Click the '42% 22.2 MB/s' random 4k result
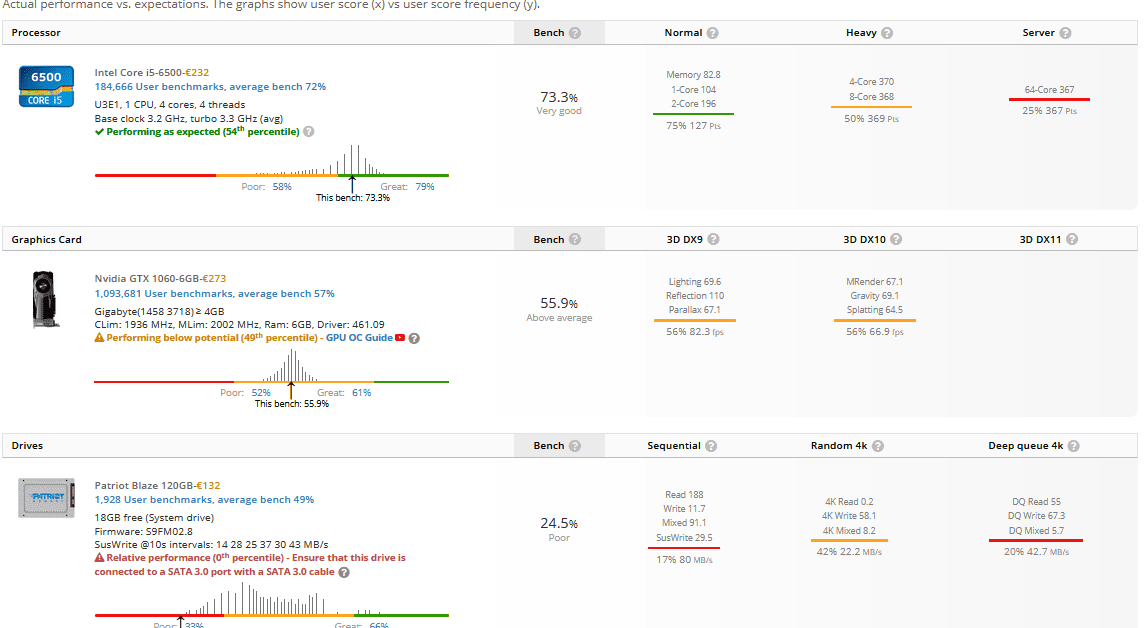This screenshot has width=1144, height=628. pos(849,552)
